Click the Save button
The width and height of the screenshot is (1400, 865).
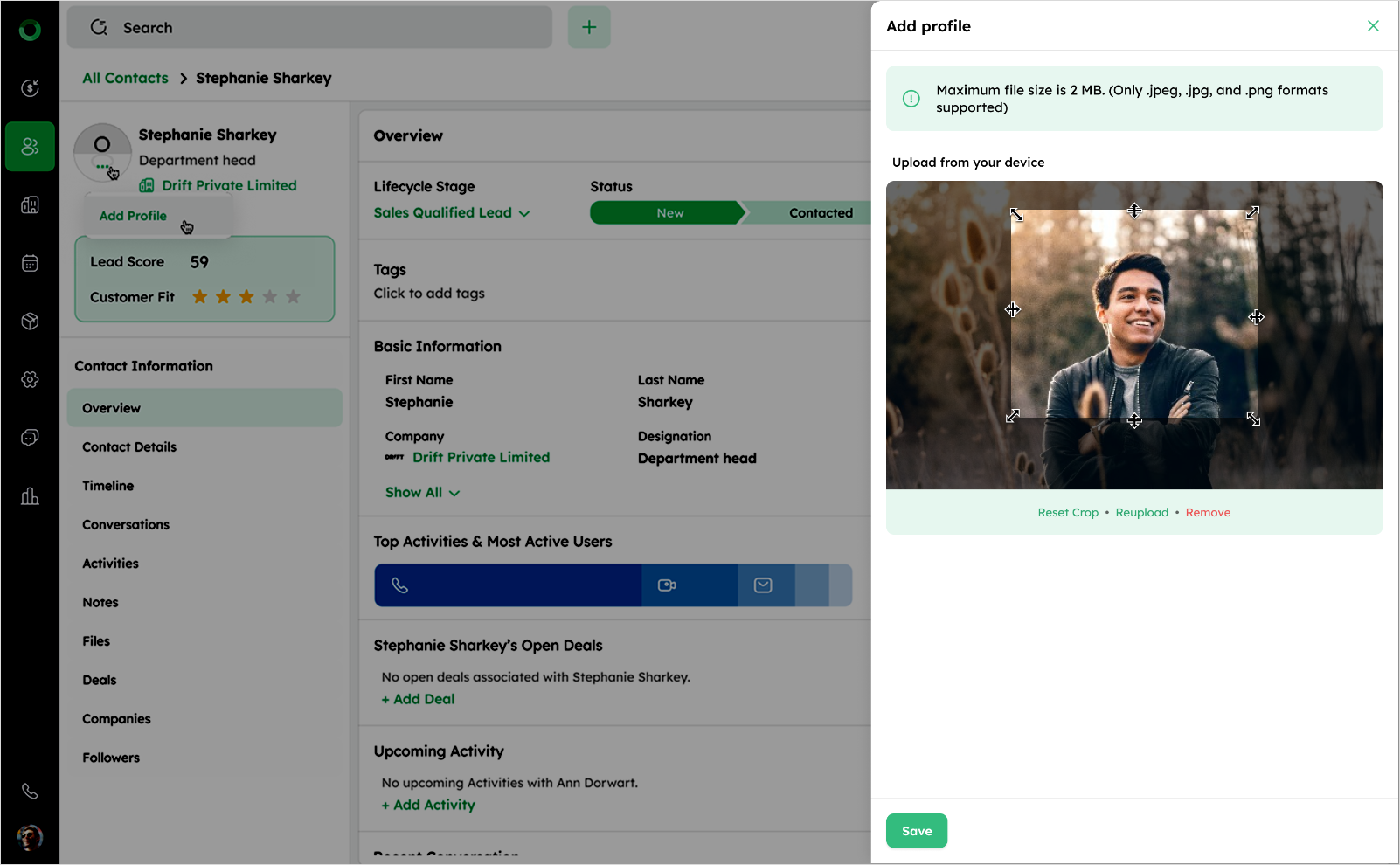[916, 831]
